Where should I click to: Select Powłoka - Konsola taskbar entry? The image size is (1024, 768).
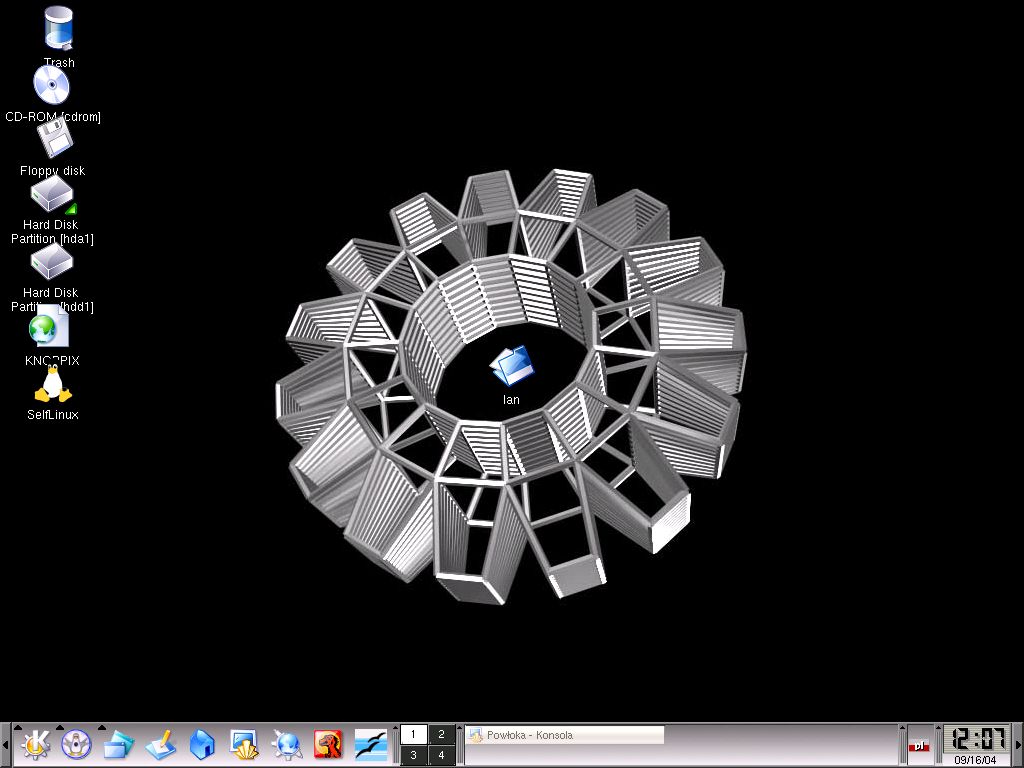pos(565,735)
